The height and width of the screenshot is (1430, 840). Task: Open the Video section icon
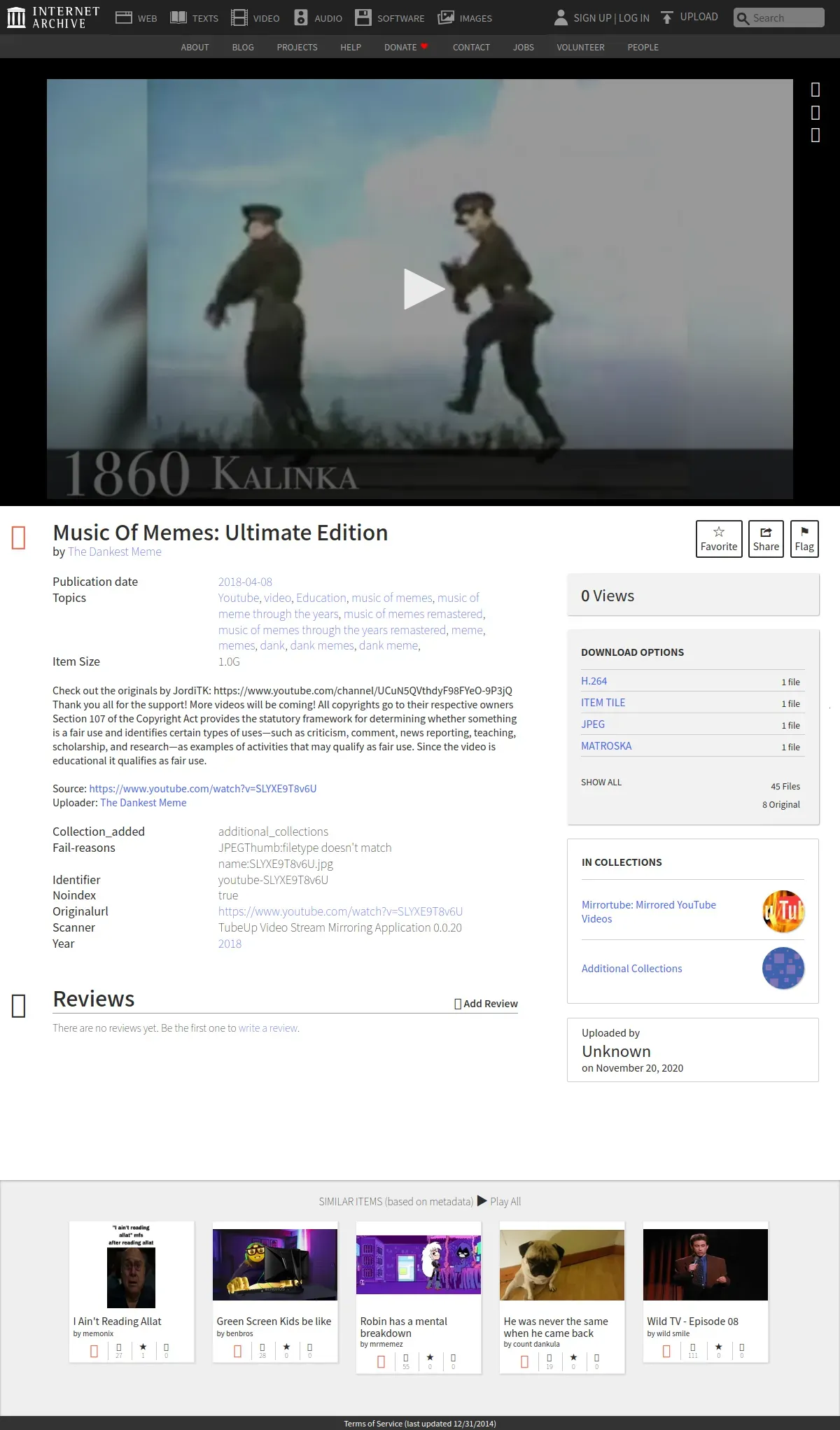[239, 17]
